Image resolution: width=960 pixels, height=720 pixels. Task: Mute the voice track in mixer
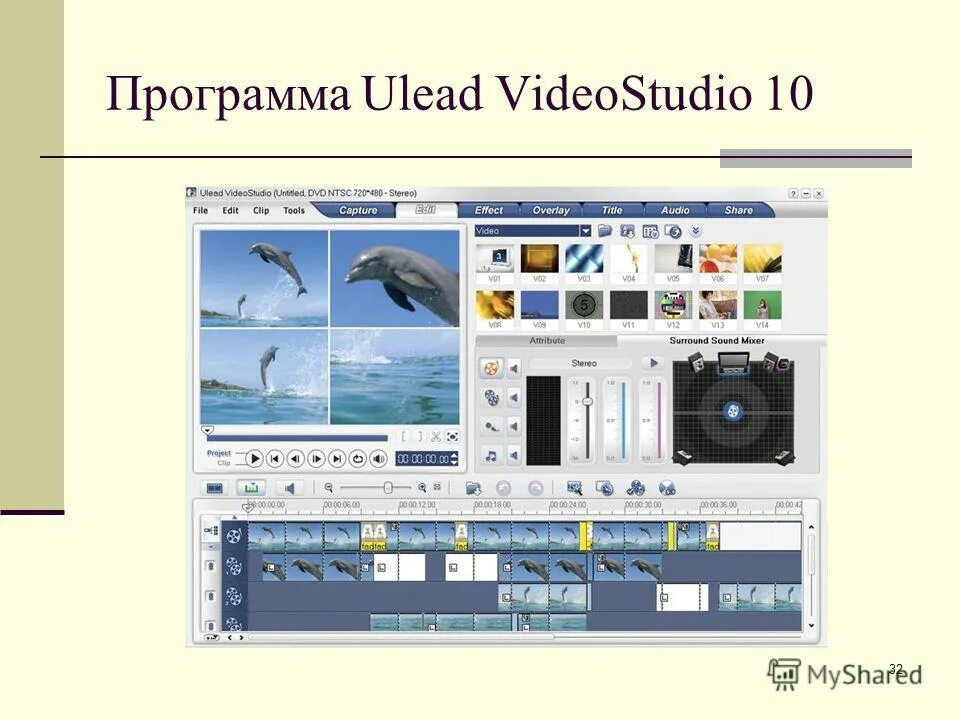514,426
